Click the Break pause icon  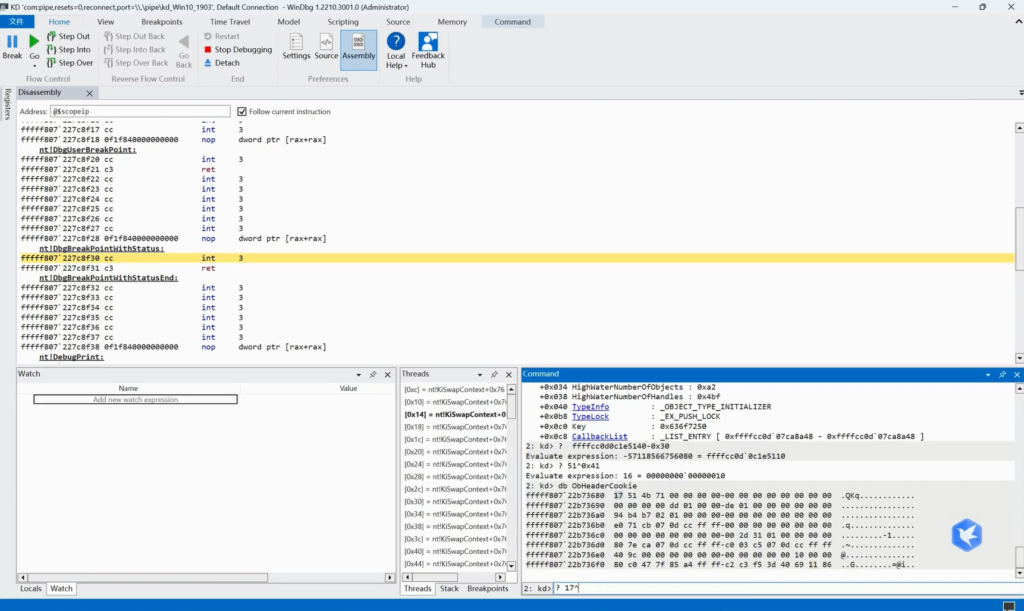[x=12, y=42]
